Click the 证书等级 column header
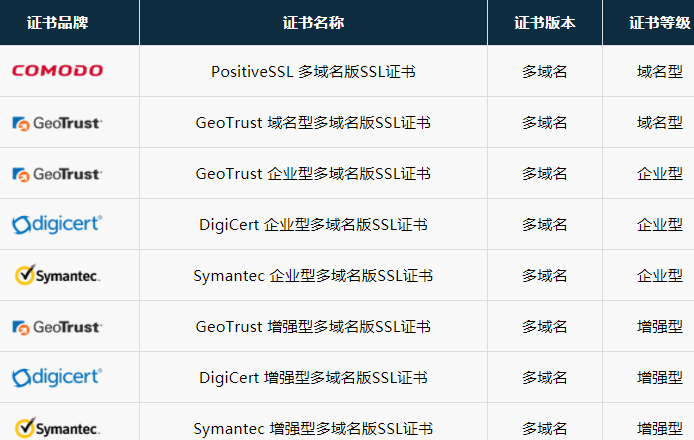The height and width of the screenshot is (440, 694). pyautogui.click(x=660, y=23)
